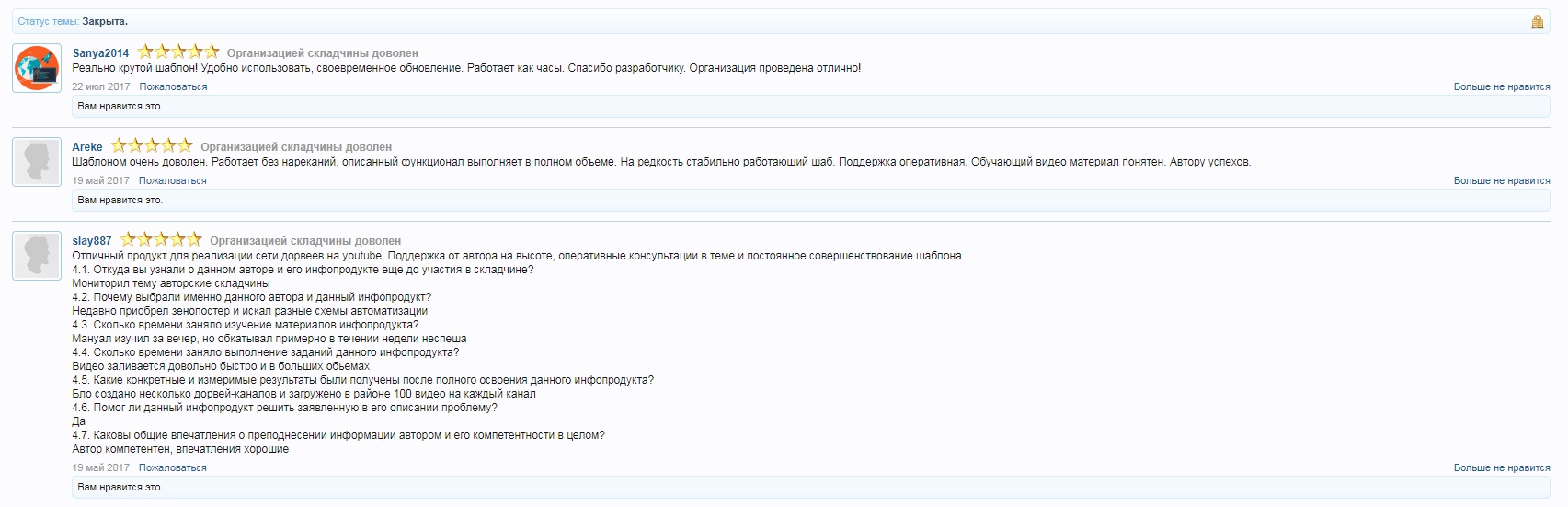Image resolution: width=1568 pixels, height=507 pixels.
Task: Click the star rating next to slay887
Action: tap(161, 240)
